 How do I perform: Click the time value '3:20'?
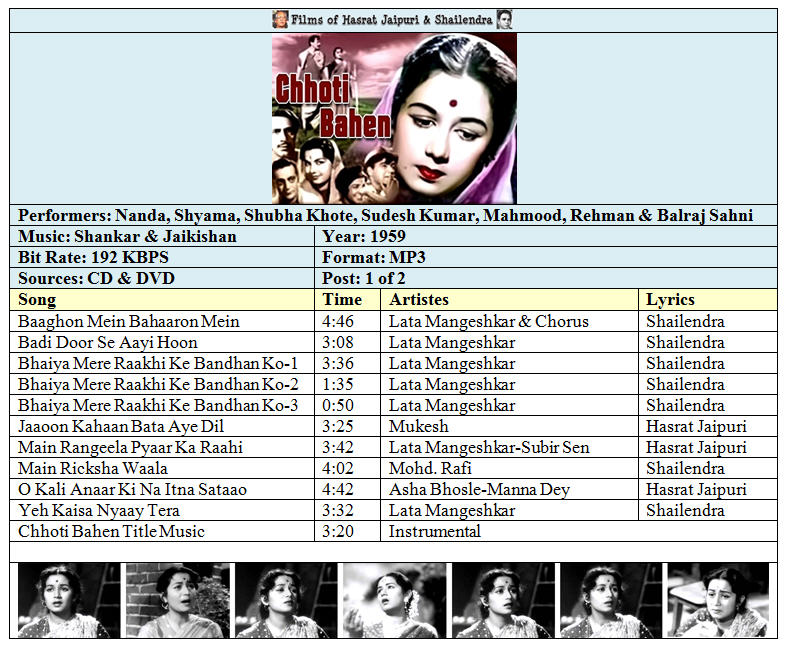338,531
